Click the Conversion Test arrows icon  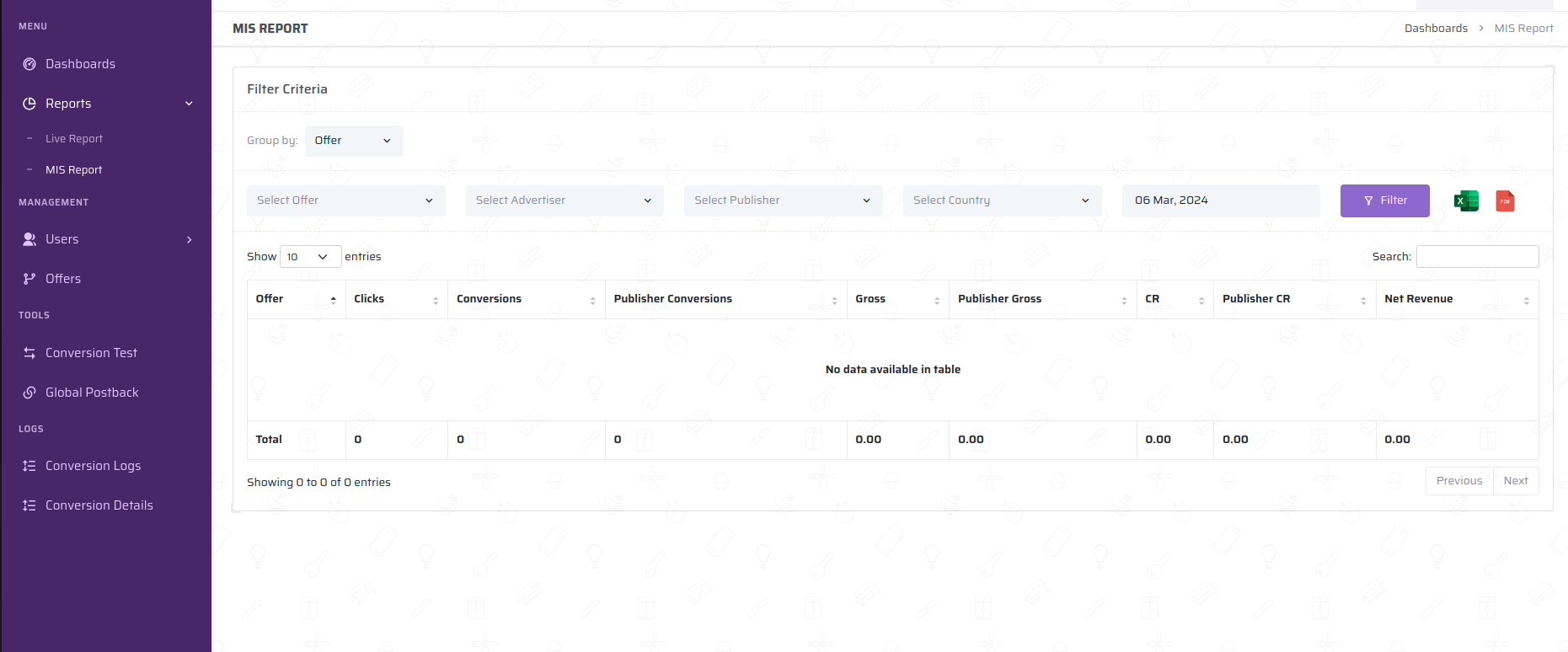pos(29,353)
